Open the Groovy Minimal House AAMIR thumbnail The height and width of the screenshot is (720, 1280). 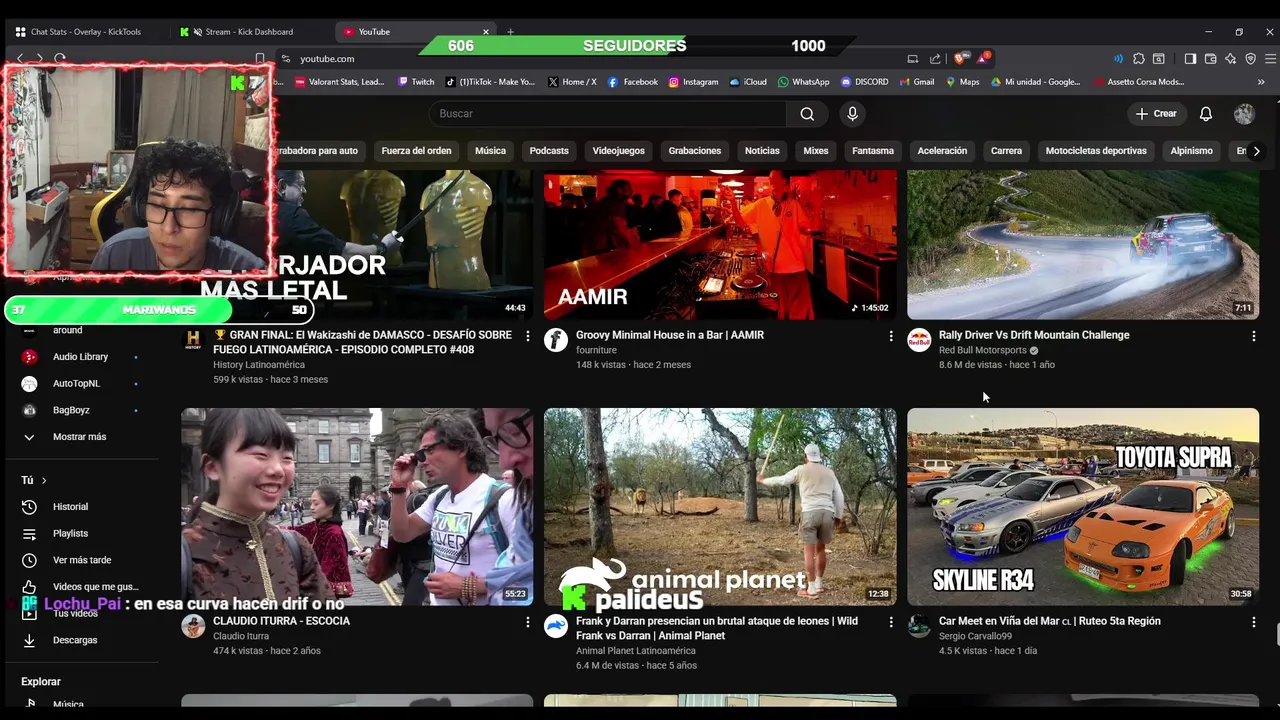720,245
